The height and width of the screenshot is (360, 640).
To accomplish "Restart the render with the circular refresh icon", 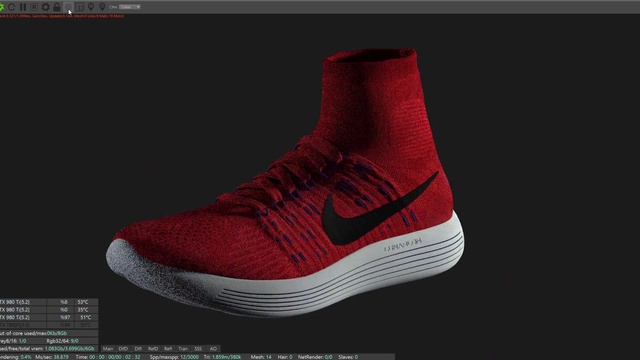I will point(11,7).
